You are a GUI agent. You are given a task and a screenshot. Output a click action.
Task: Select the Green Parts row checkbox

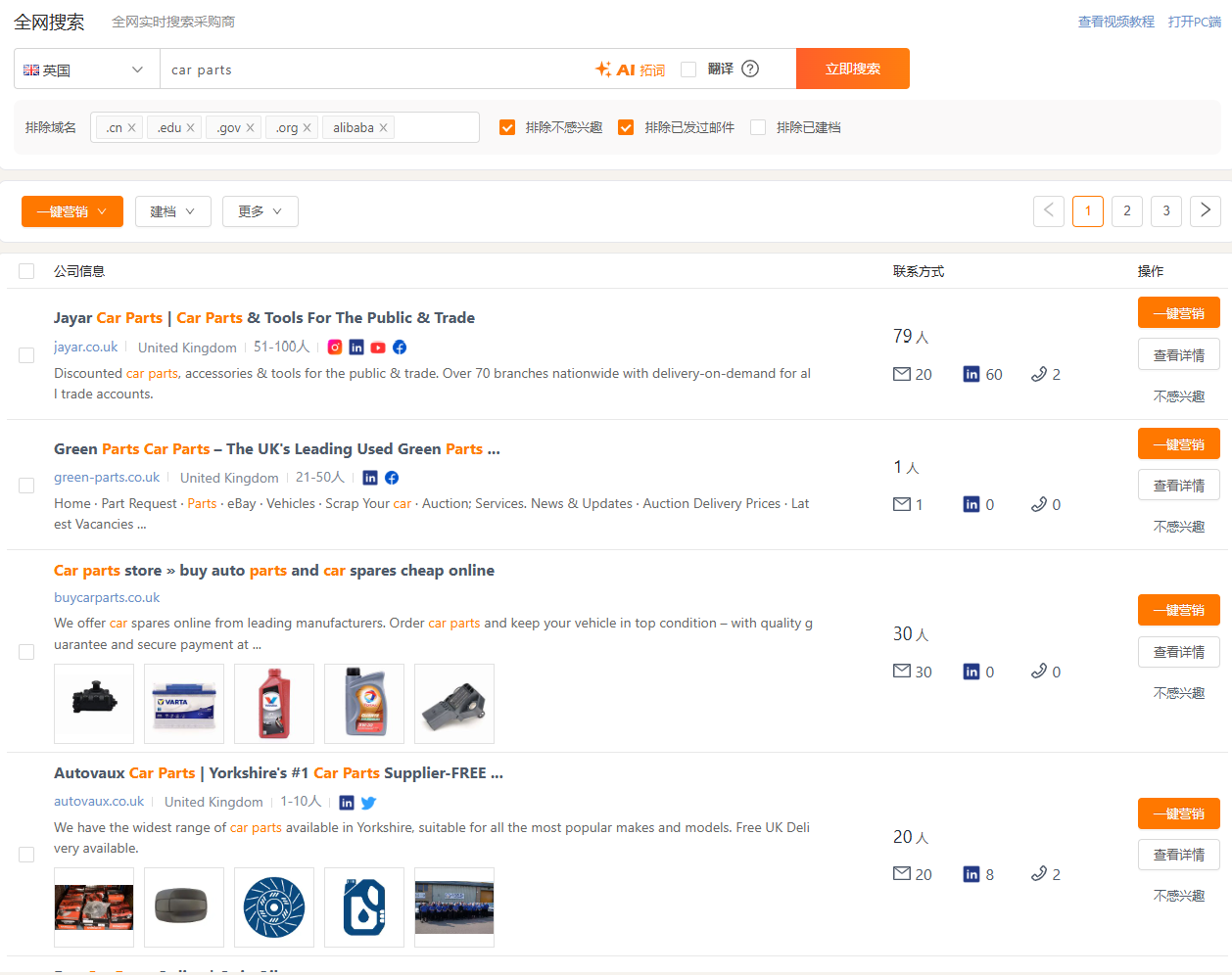(x=26, y=486)
